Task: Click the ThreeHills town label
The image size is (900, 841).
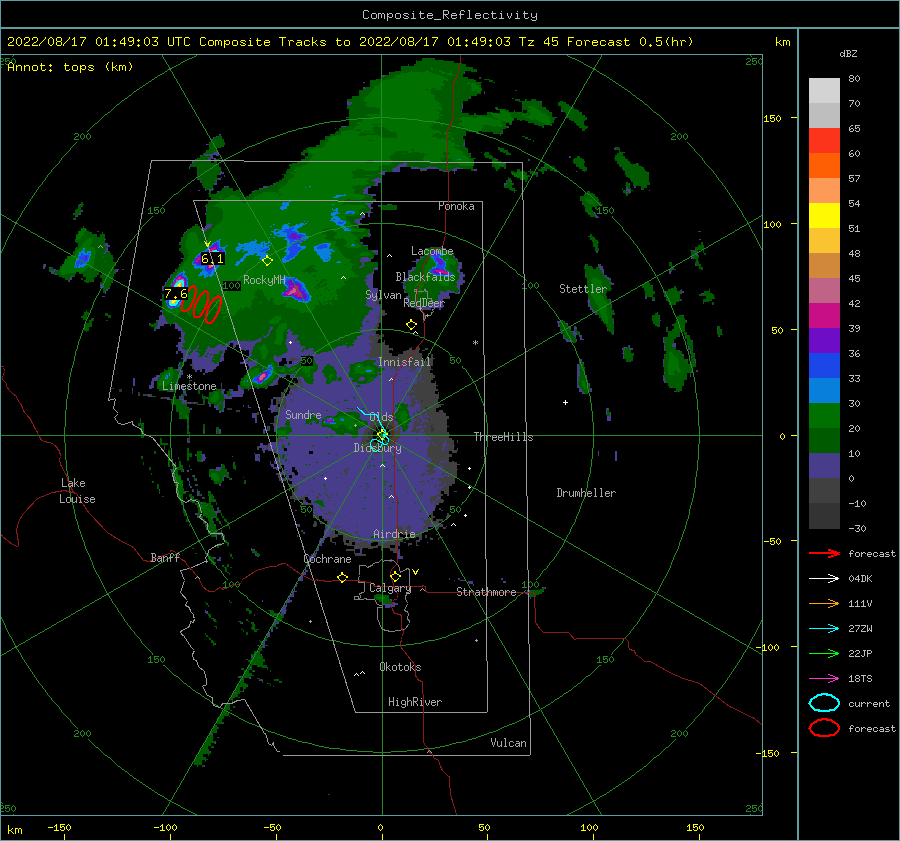Action: (x=503, y=437)
